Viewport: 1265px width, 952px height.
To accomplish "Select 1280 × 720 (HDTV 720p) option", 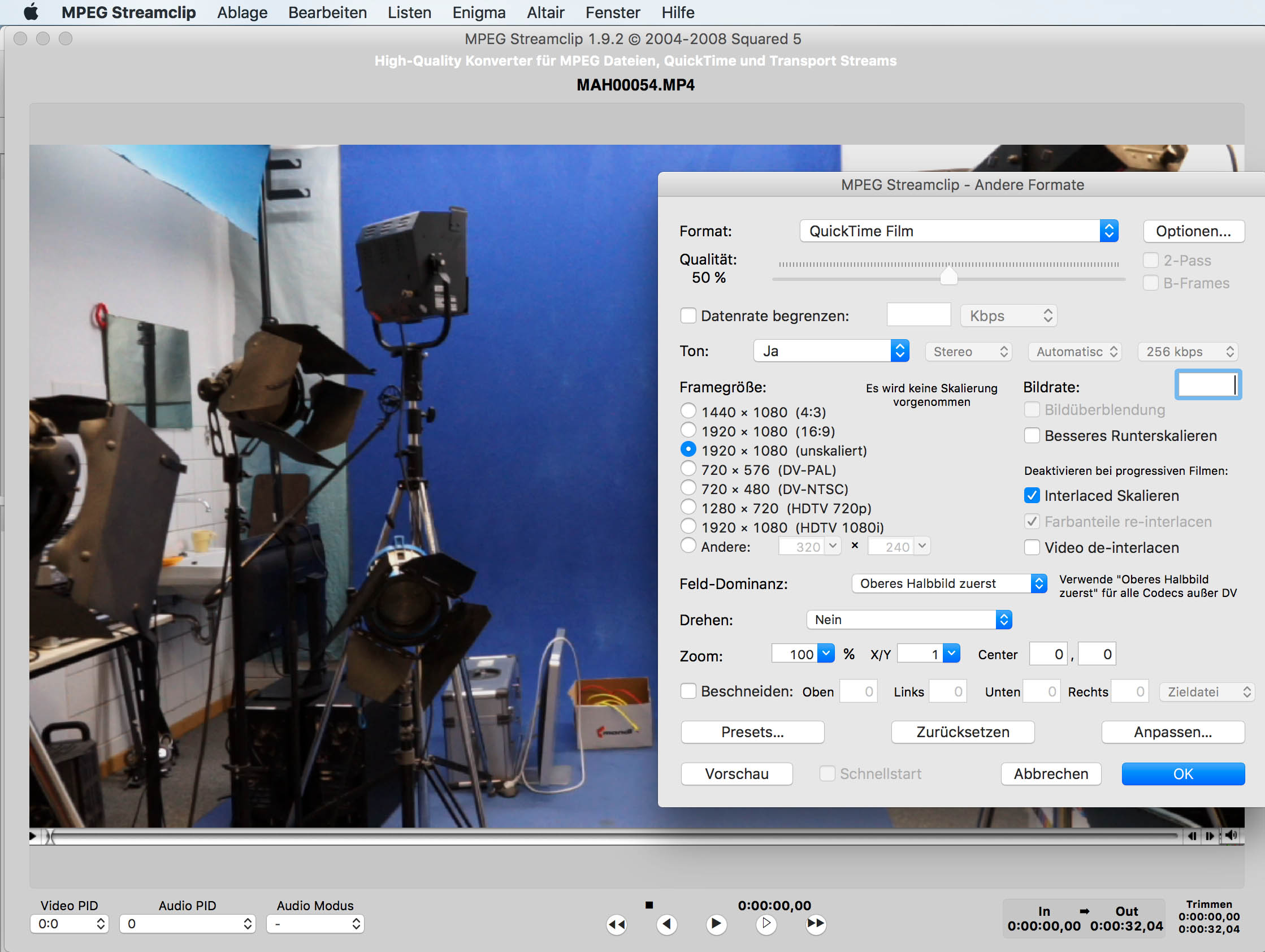I will [688, 507].
